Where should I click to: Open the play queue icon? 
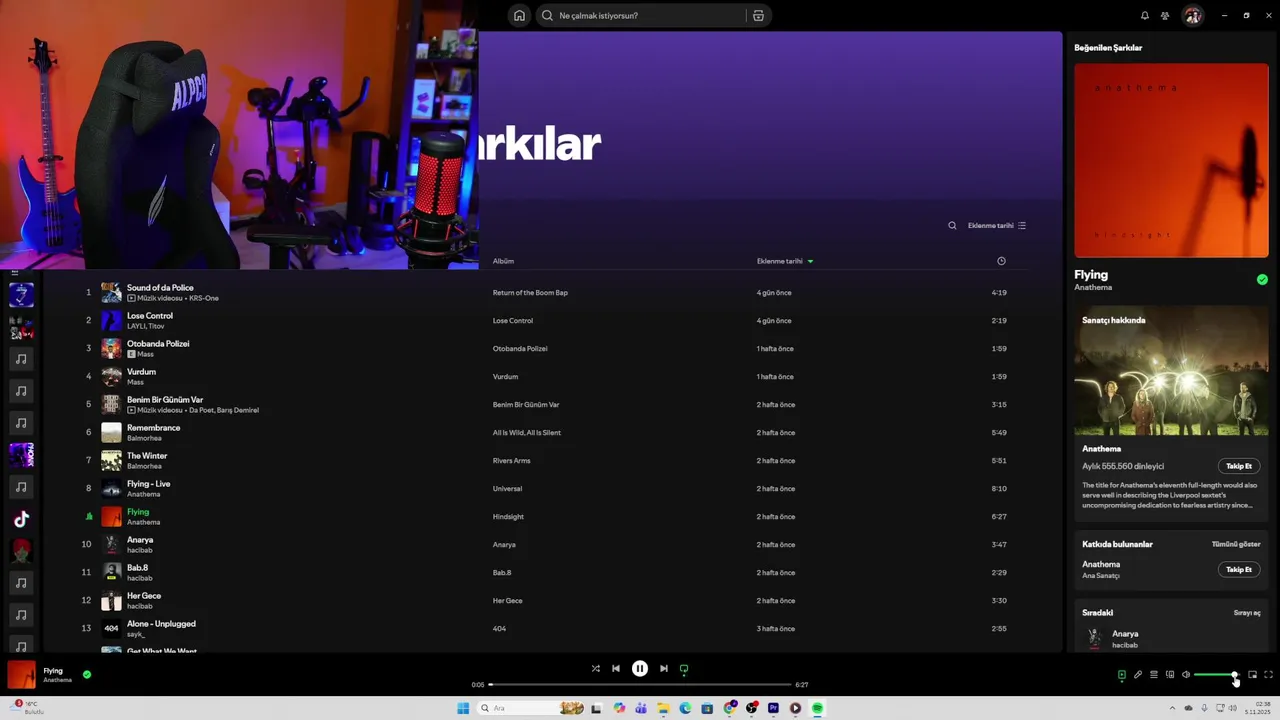click(1154, 675)
